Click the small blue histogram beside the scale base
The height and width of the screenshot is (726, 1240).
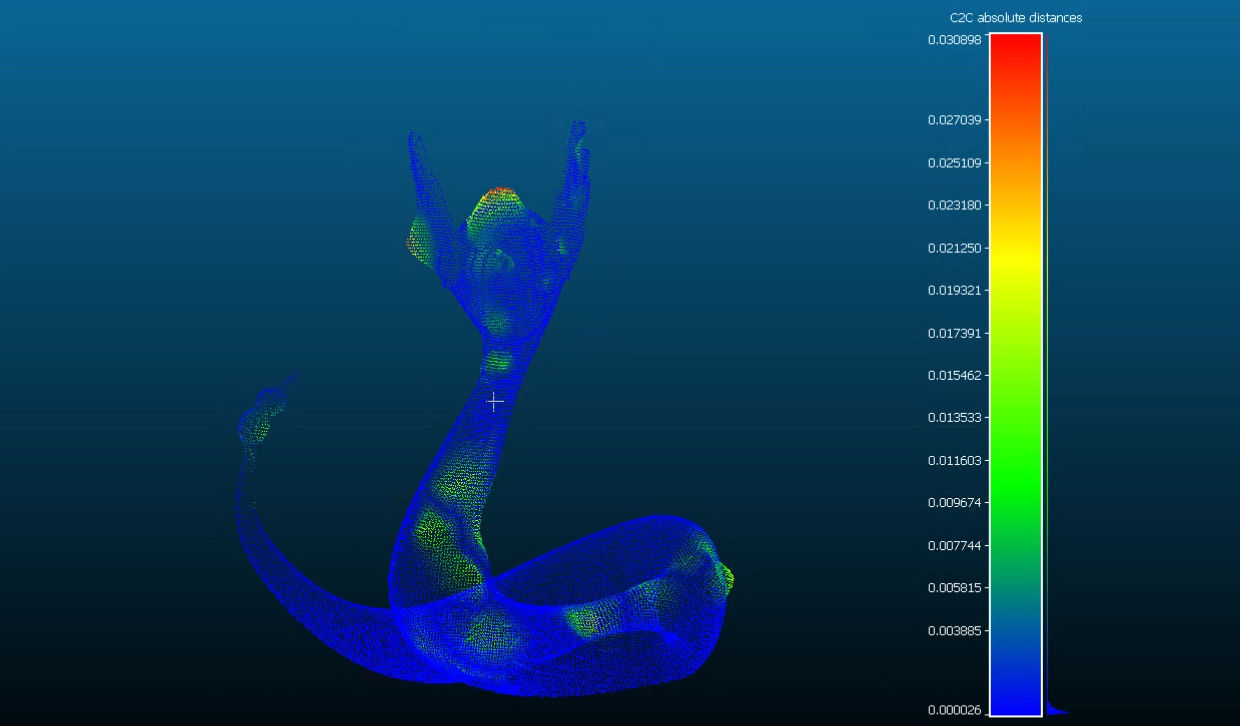(x=1054, y=711)
